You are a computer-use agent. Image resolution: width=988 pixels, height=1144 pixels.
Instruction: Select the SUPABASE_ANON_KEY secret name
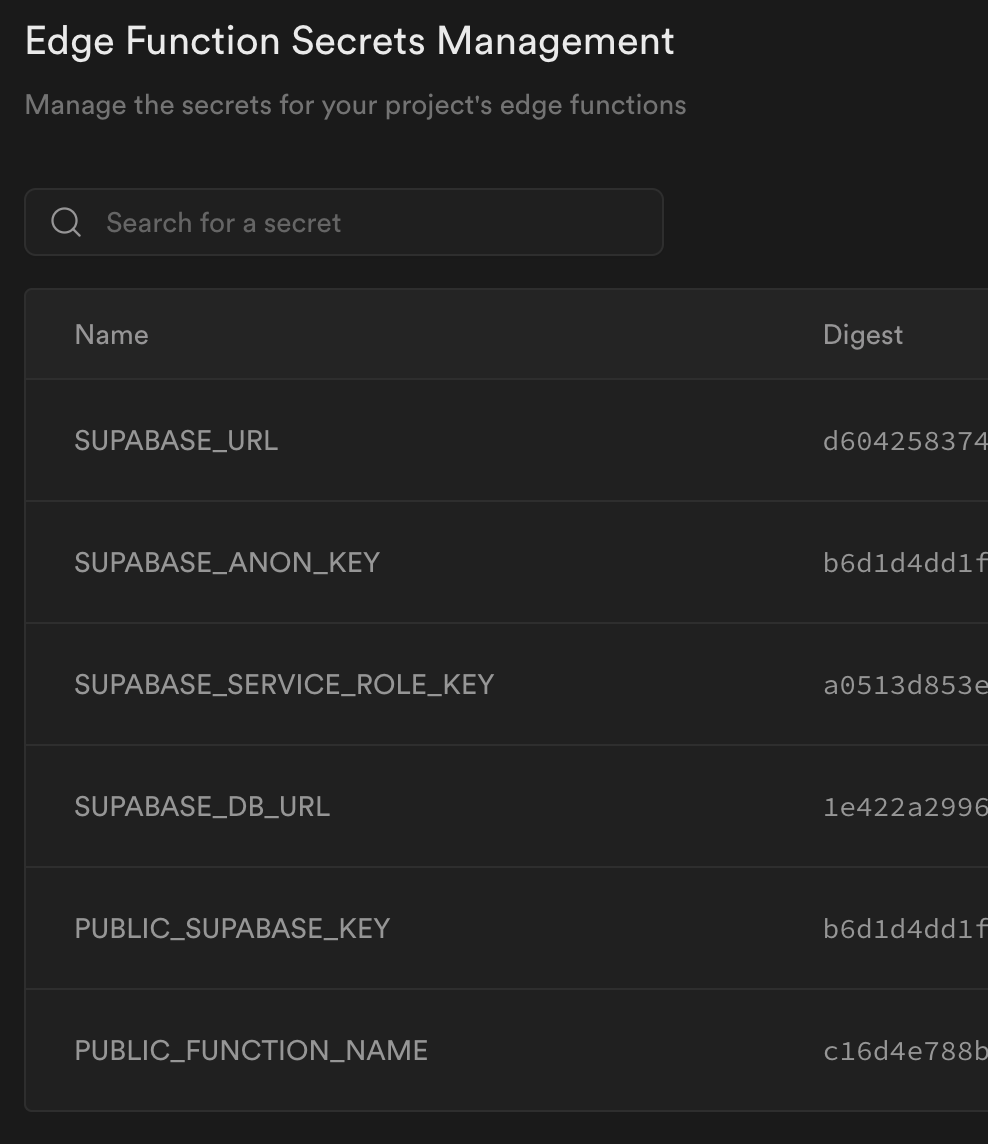[227, 563]
